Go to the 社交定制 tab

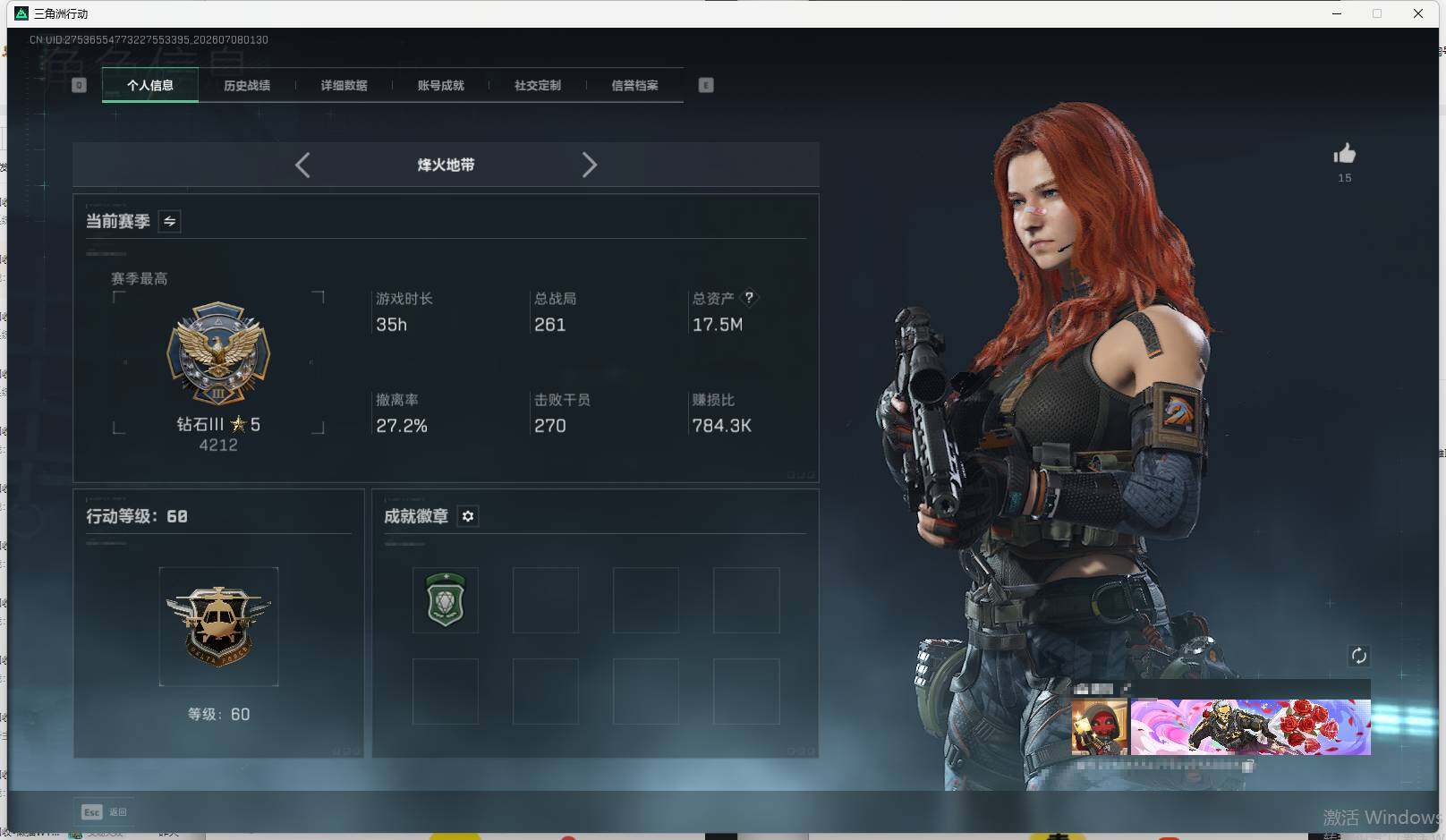[538, 86]
